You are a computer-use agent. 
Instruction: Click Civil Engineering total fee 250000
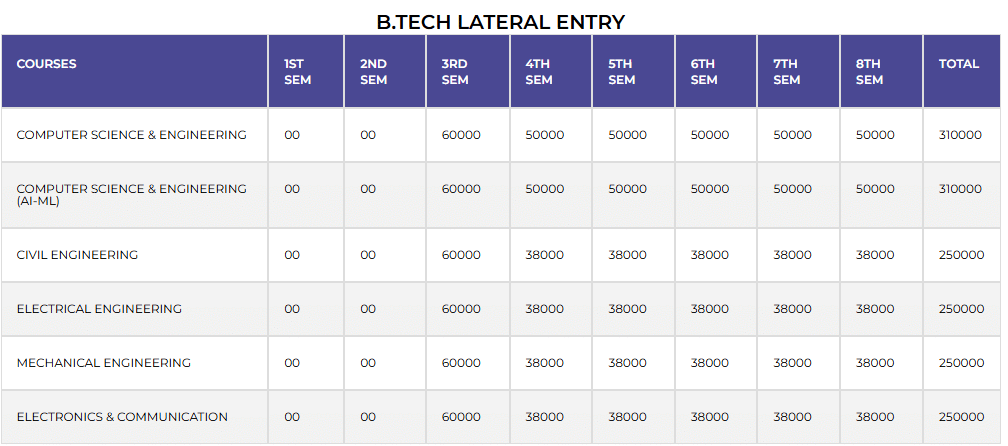961,255
